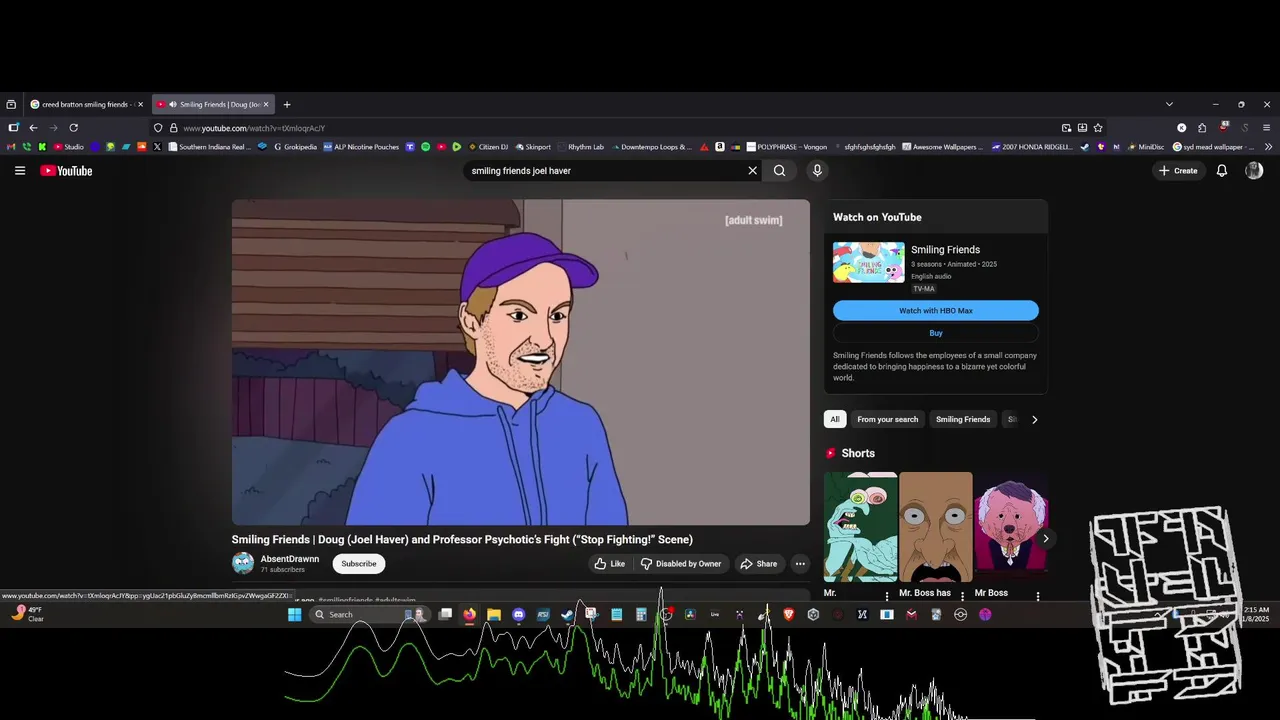Open File Explorer from the taskbar
This screenshot has height=720, width=1280.
click(x=494, y=615)
